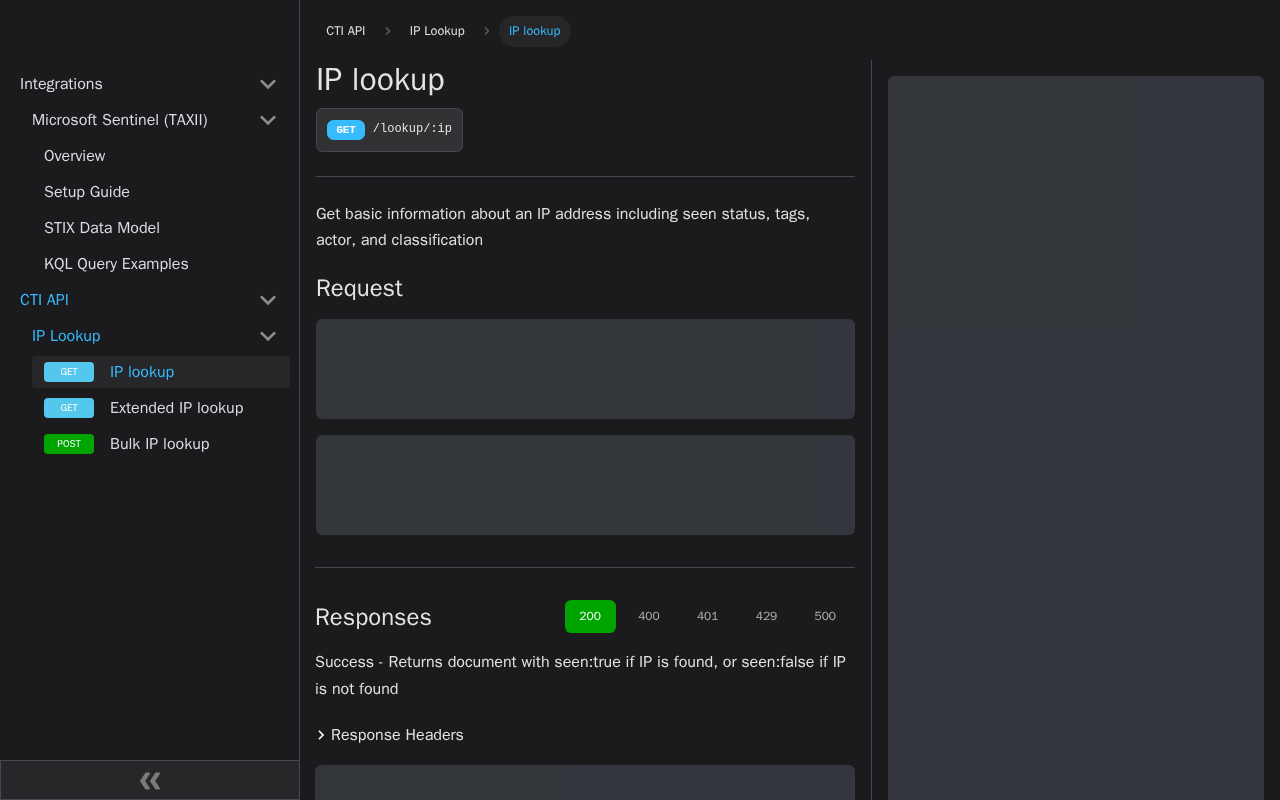The height and width of the screenshot is (800, 1280).
Task: Collapse the Integrations section chevron
Action: point(268,84)
